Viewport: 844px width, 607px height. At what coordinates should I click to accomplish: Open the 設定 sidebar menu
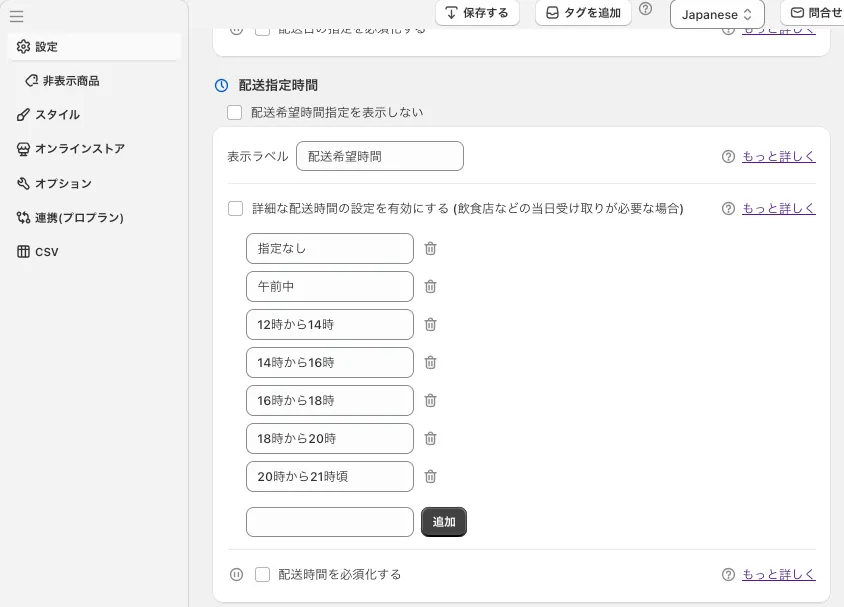coord(46,47)
